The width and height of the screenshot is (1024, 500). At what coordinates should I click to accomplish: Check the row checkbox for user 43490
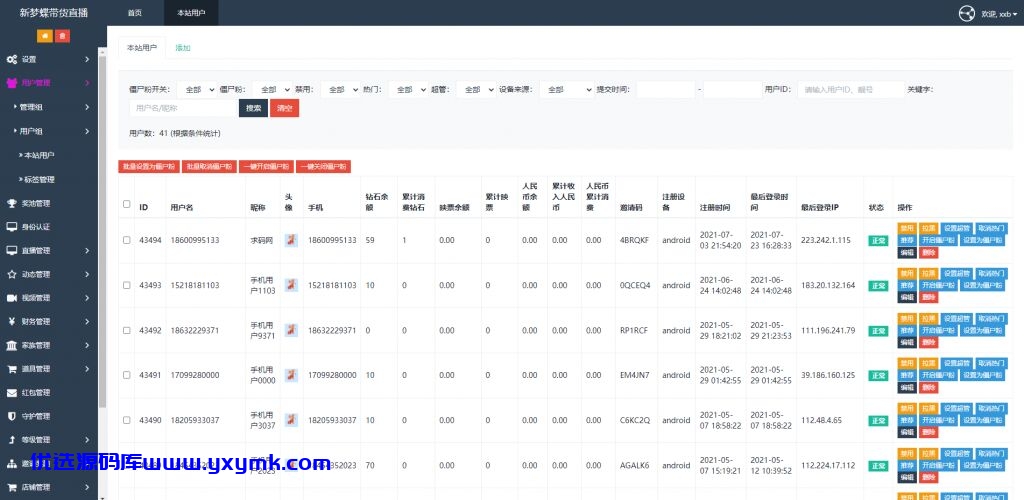coord(127,420)
